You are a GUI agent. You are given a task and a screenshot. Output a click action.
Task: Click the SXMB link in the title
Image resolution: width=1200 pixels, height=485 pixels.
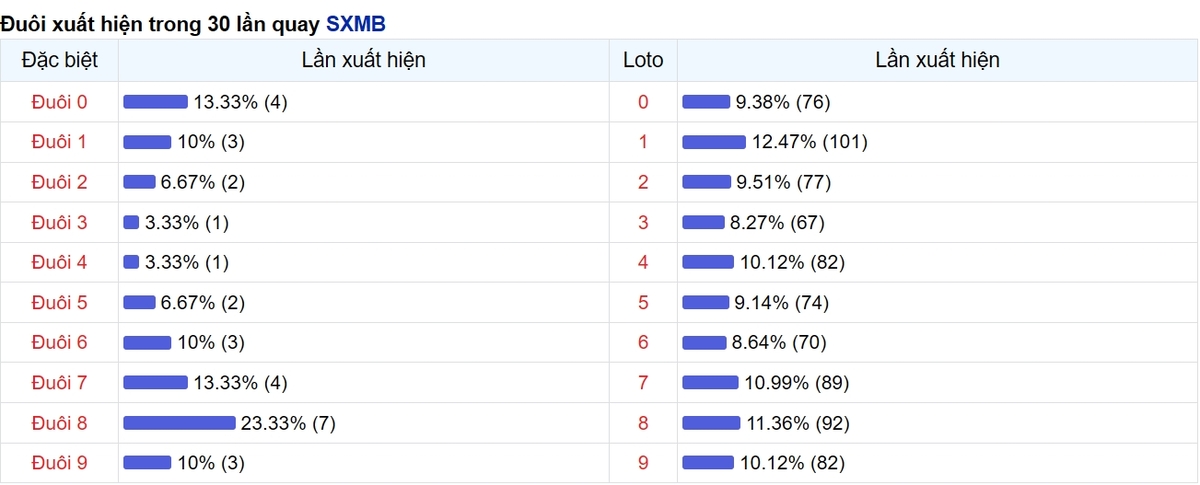(355, 23)
